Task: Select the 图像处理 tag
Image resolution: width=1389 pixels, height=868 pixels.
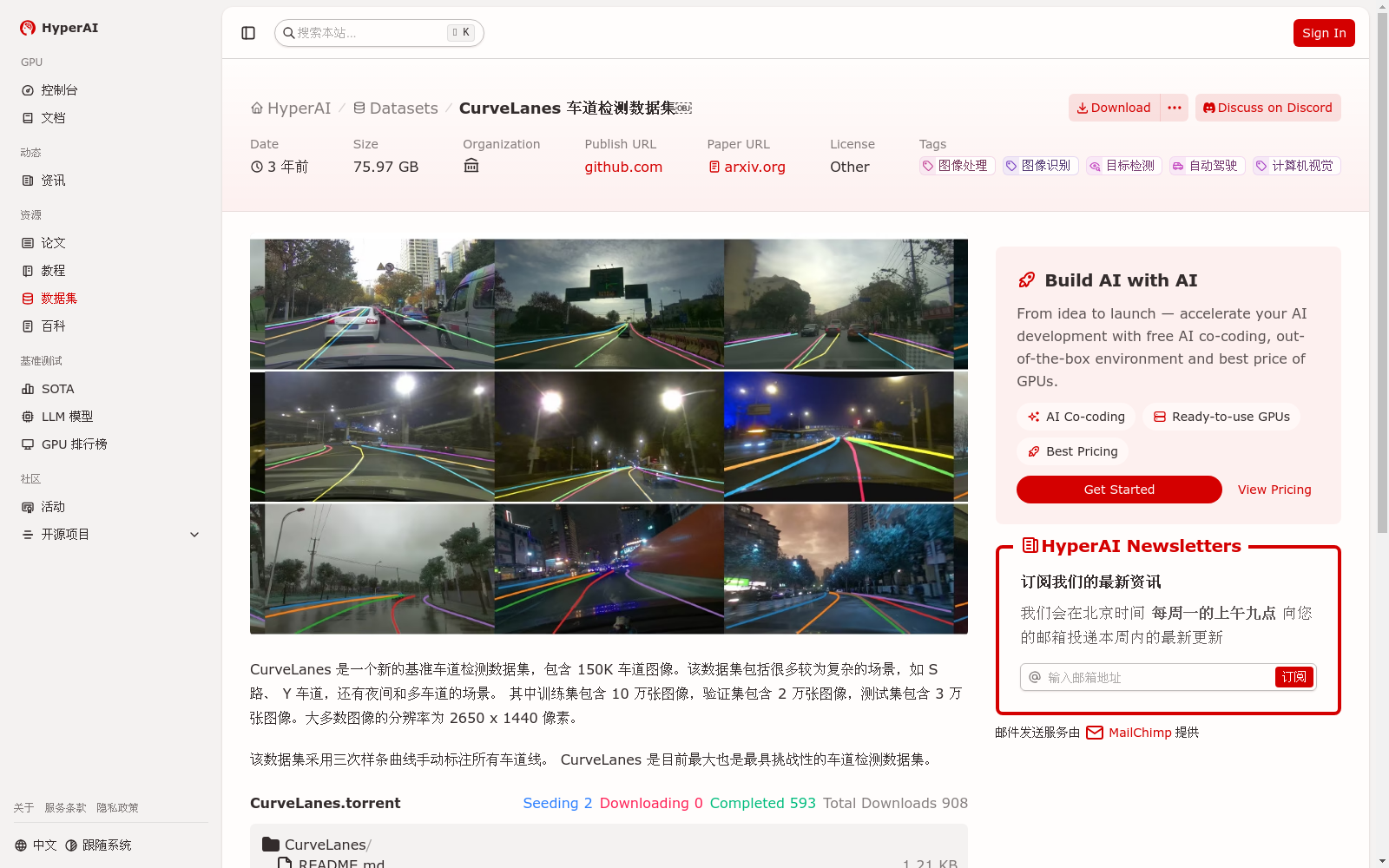Action: 957,166
